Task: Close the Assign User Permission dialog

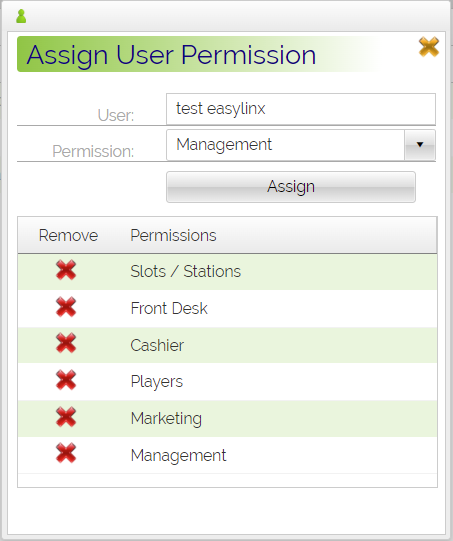Action: pos(429,47)
